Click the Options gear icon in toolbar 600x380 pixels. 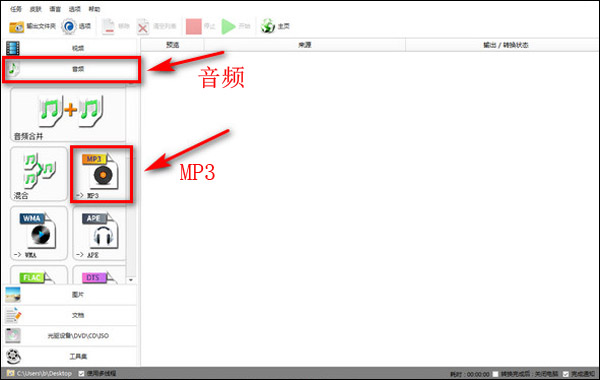69,27
